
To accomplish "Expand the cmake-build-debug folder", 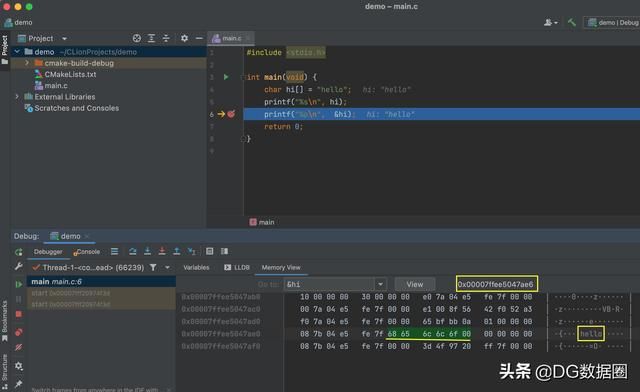I will 27,63.
